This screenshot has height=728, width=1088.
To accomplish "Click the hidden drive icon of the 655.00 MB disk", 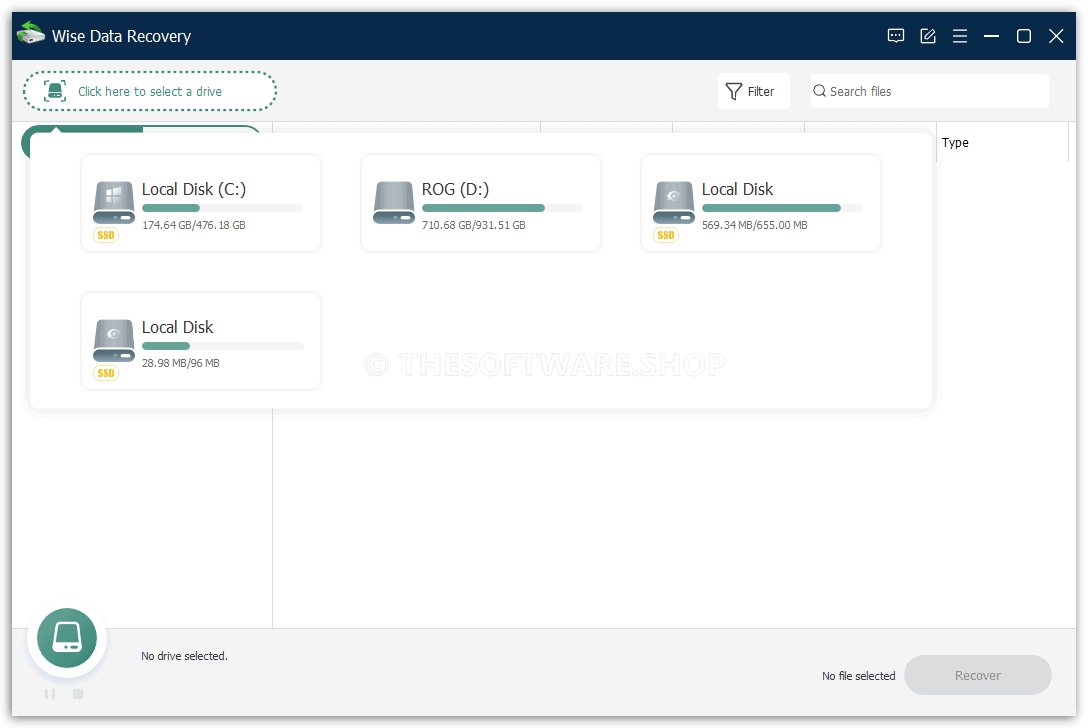I will [673, 203].
